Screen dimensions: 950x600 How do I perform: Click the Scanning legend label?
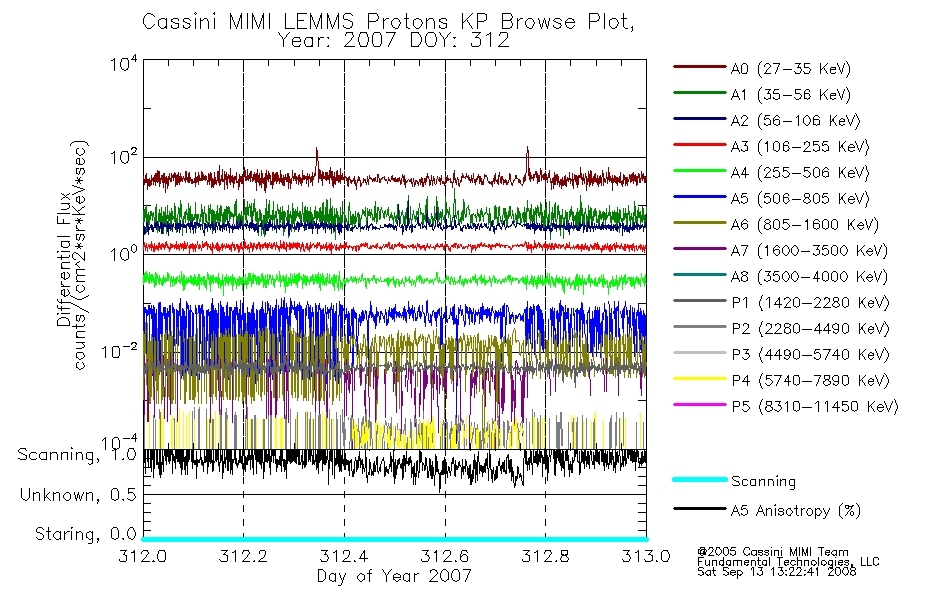click(x=763, y=482)
